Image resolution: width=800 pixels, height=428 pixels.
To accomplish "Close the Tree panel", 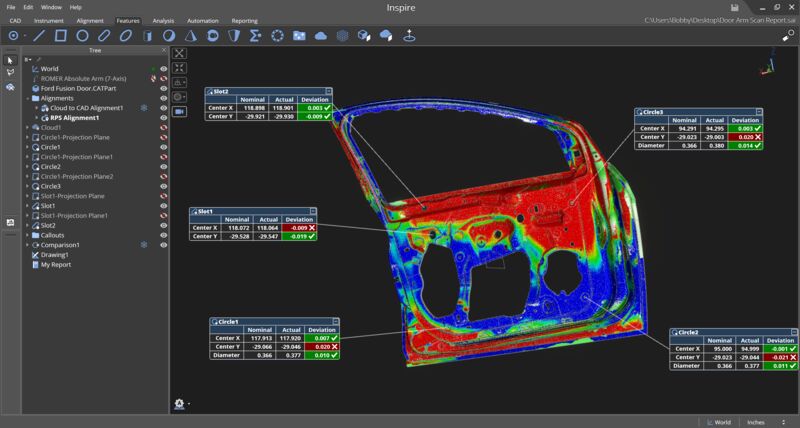I will [164, 51].
